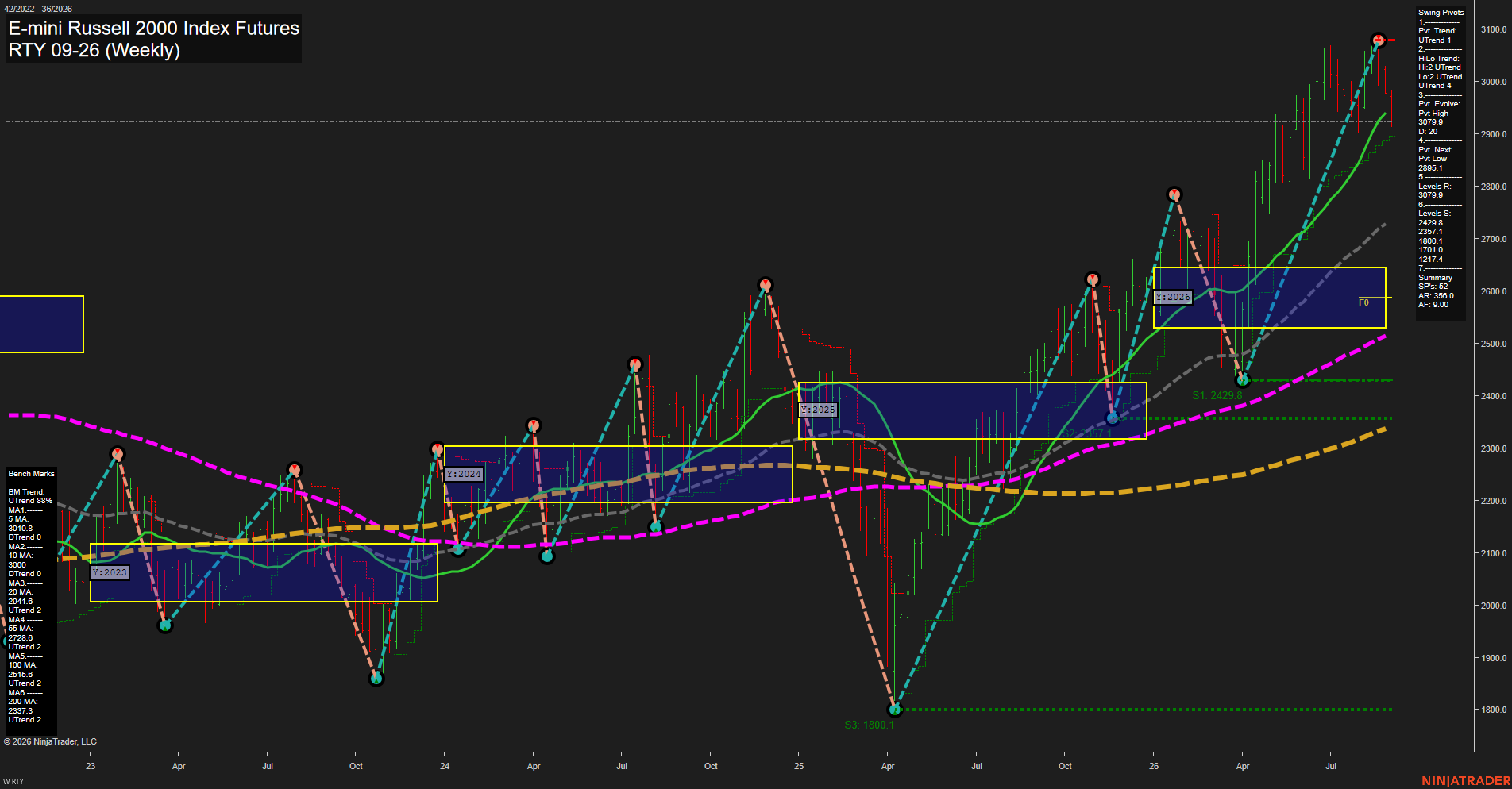This screenshot has width=1512, height=789.
Task: Click the '3010.8' moving average value
Action: pyautogui.click(x=21, y=529)
